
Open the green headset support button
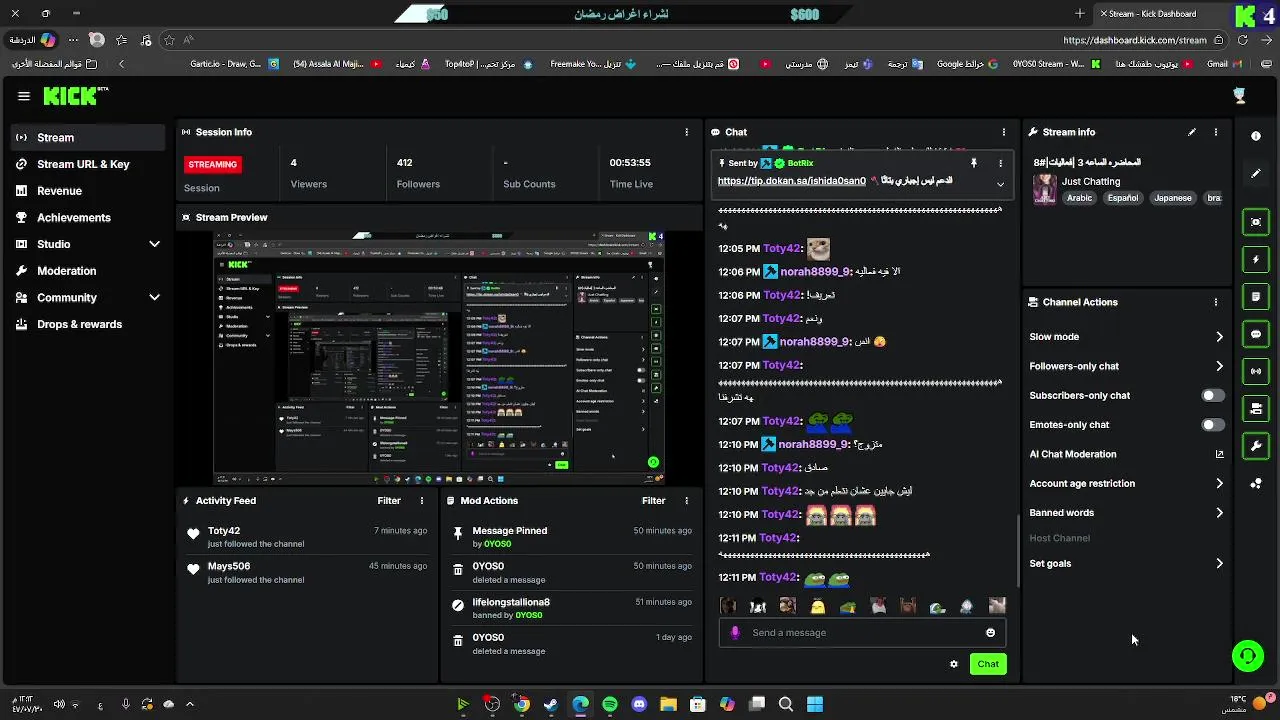tap(1248, 656)
